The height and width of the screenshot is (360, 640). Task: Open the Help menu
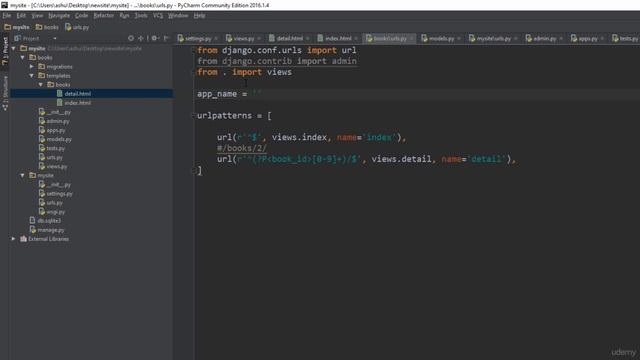click(x=200, y=16)
